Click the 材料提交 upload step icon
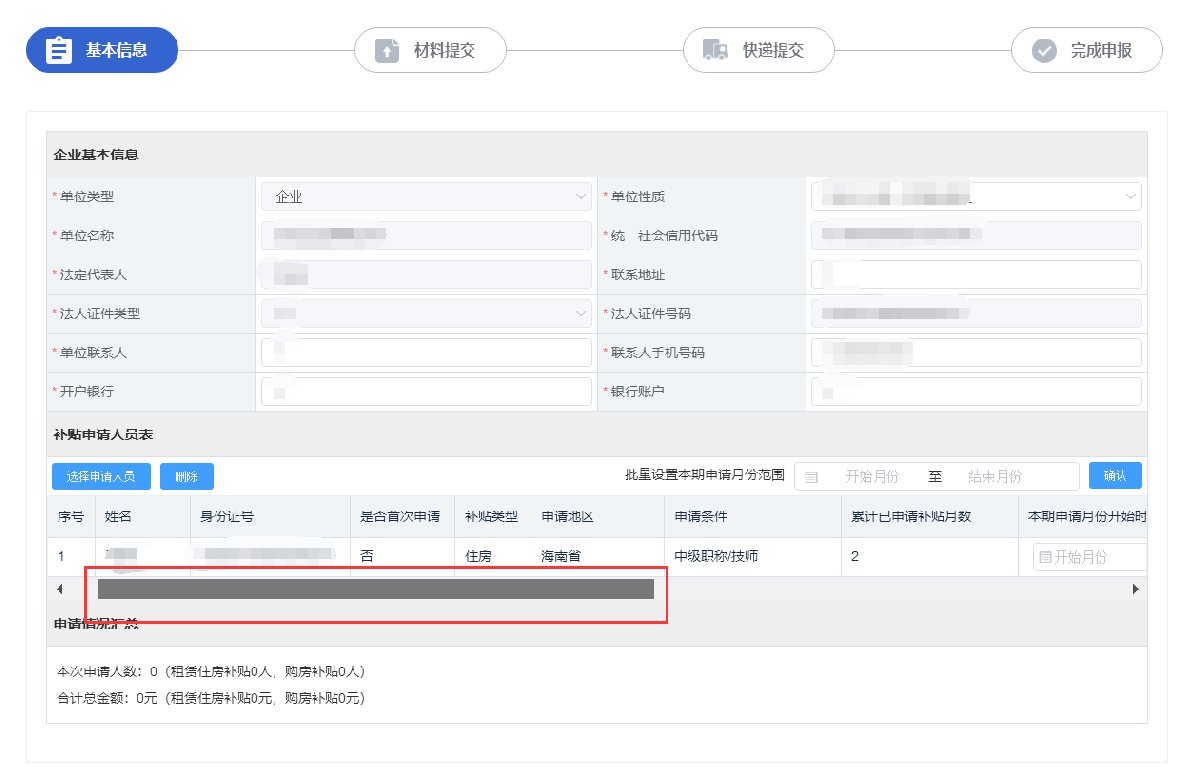 [386, 51]
